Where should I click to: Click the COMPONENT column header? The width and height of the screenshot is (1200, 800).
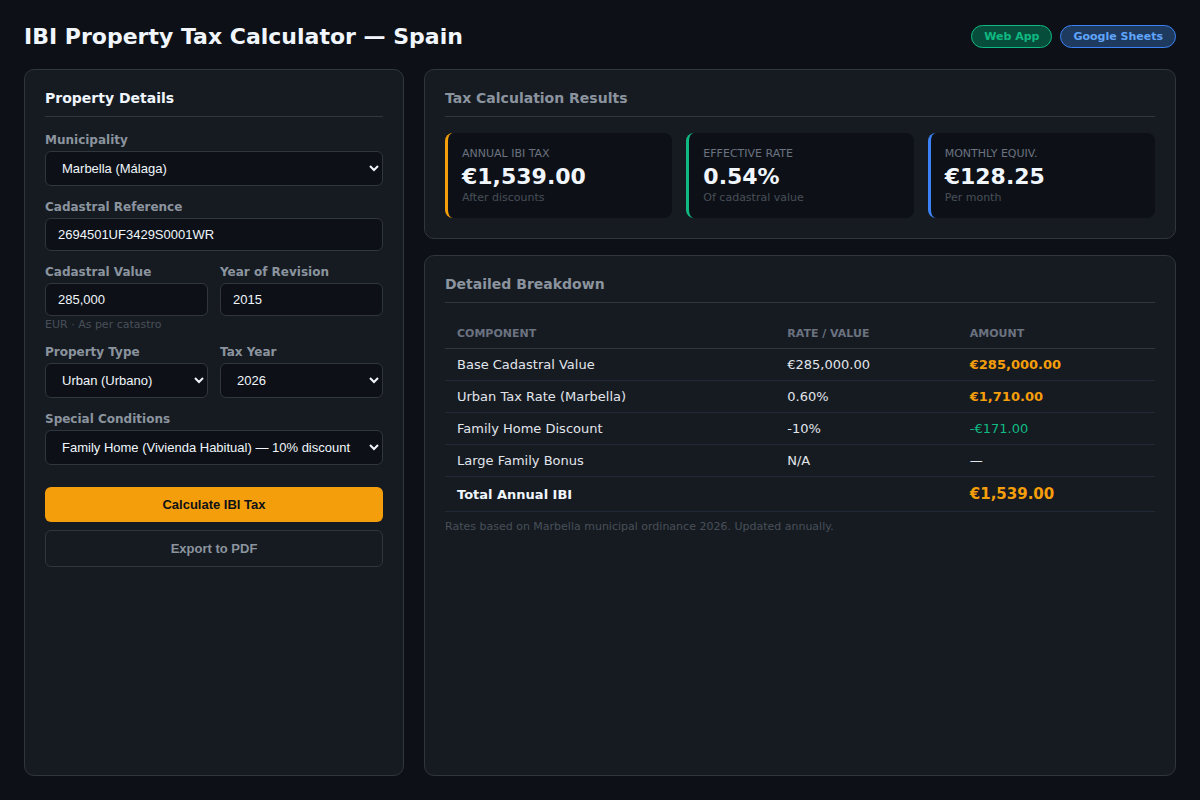496,333
